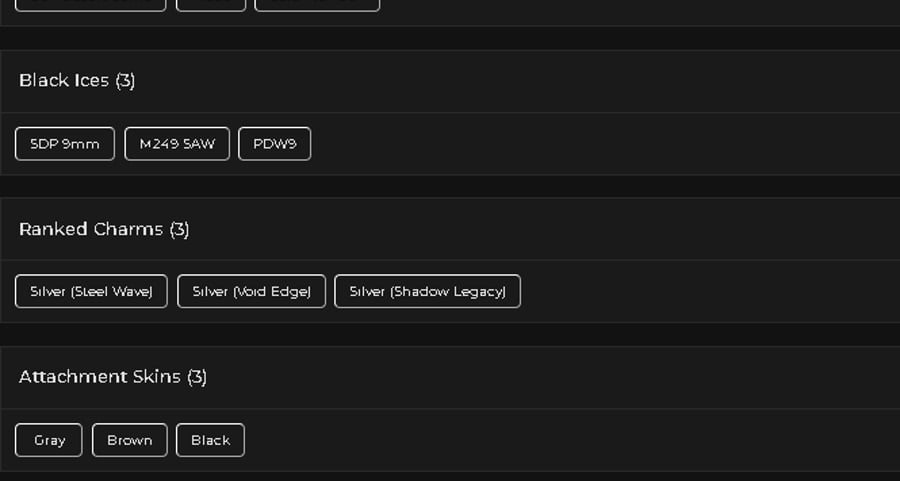900x481 pixels.
Task: Open Silver (Shadow Legacy) charm tag
Action: (x=428, y=291)
